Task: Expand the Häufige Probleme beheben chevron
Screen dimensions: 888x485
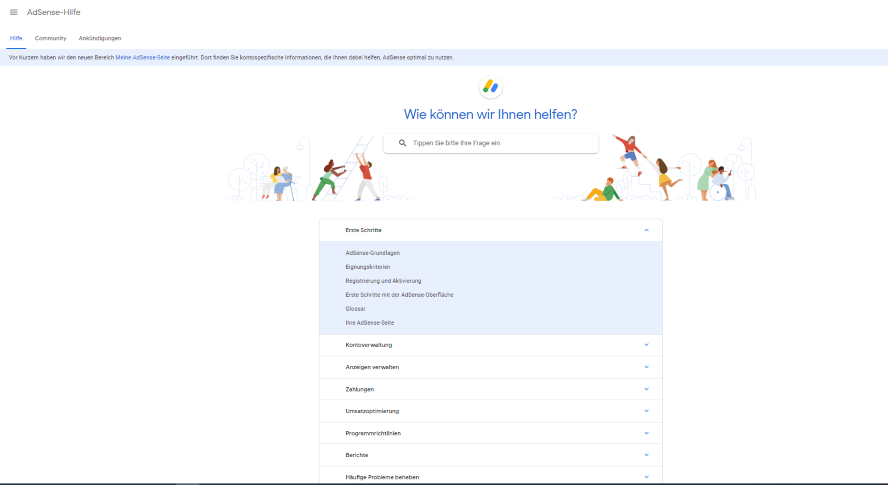Action: (x=646, y=477)
